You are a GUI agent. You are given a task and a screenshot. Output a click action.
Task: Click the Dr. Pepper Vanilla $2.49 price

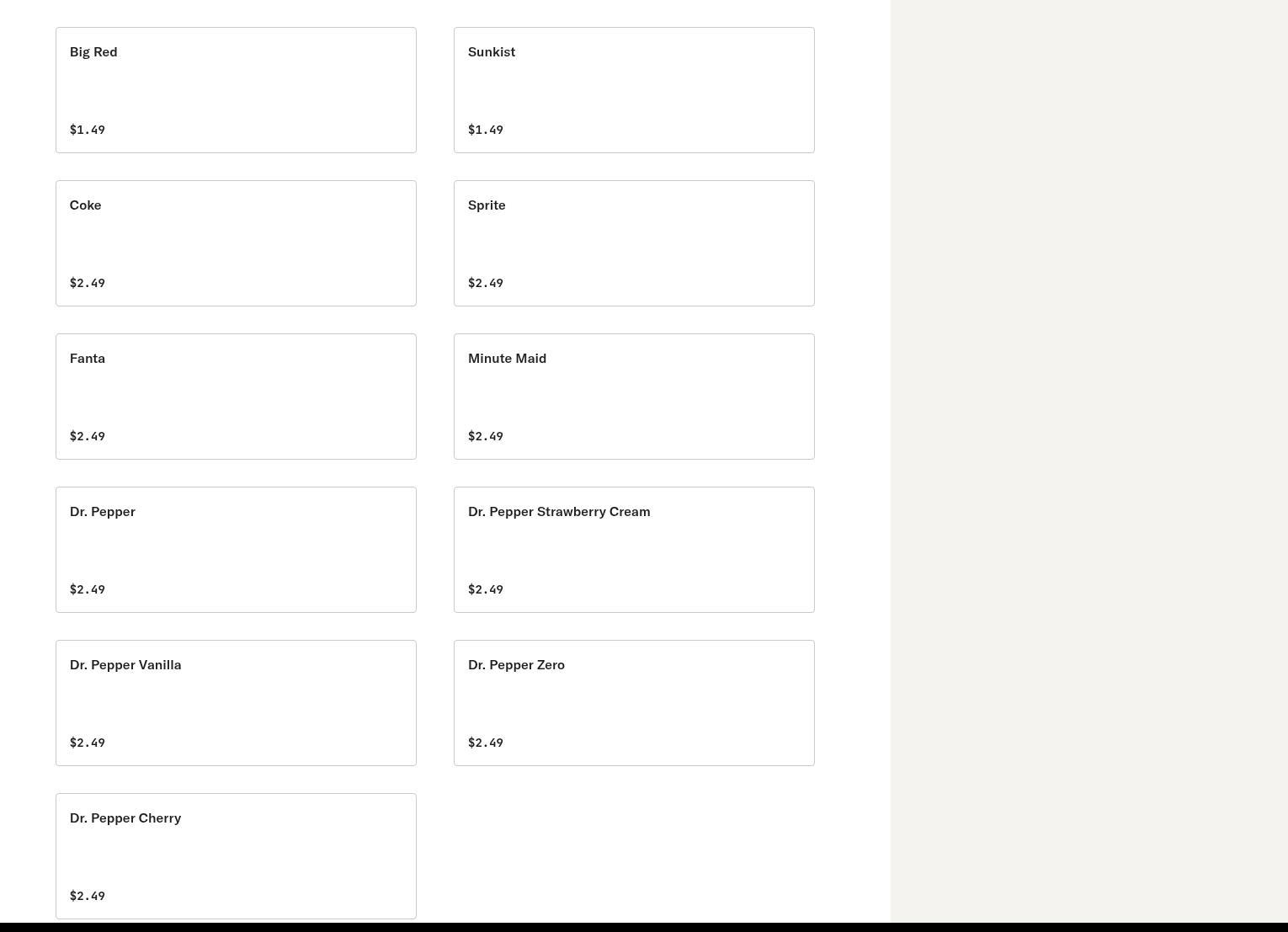click(x=88, y=743)
